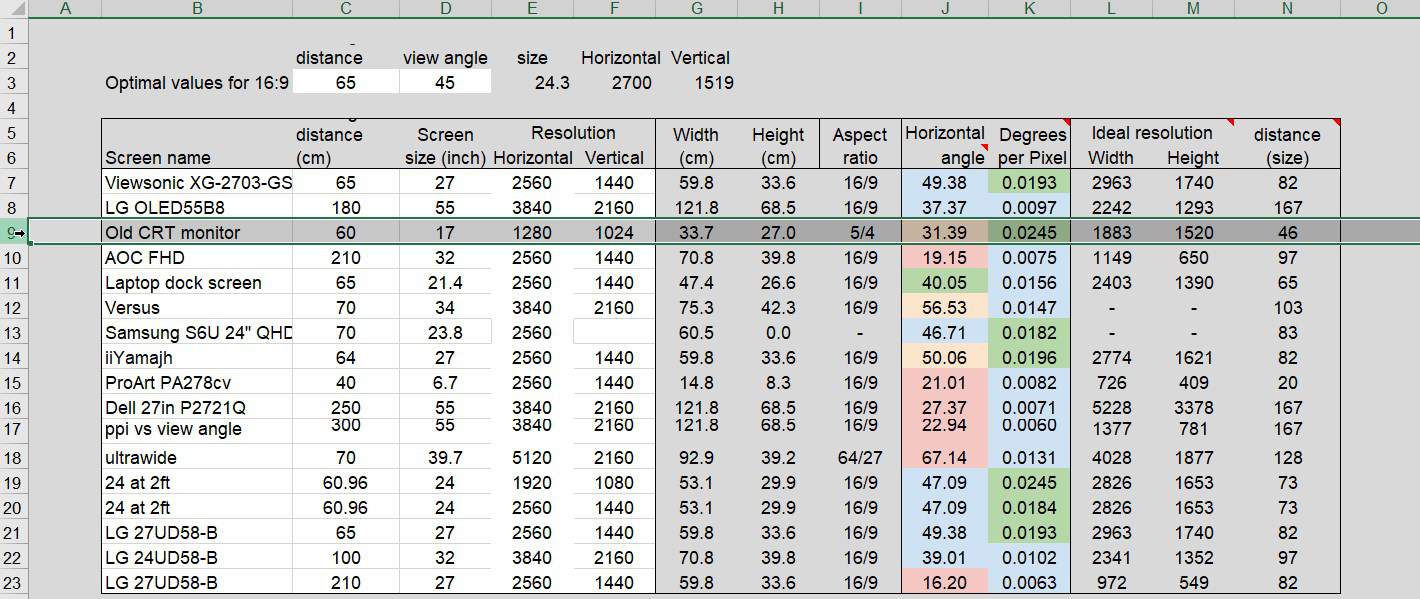Screen dimensions: 1420x599
Task: Select the column G header
Action: coord(696,9)
